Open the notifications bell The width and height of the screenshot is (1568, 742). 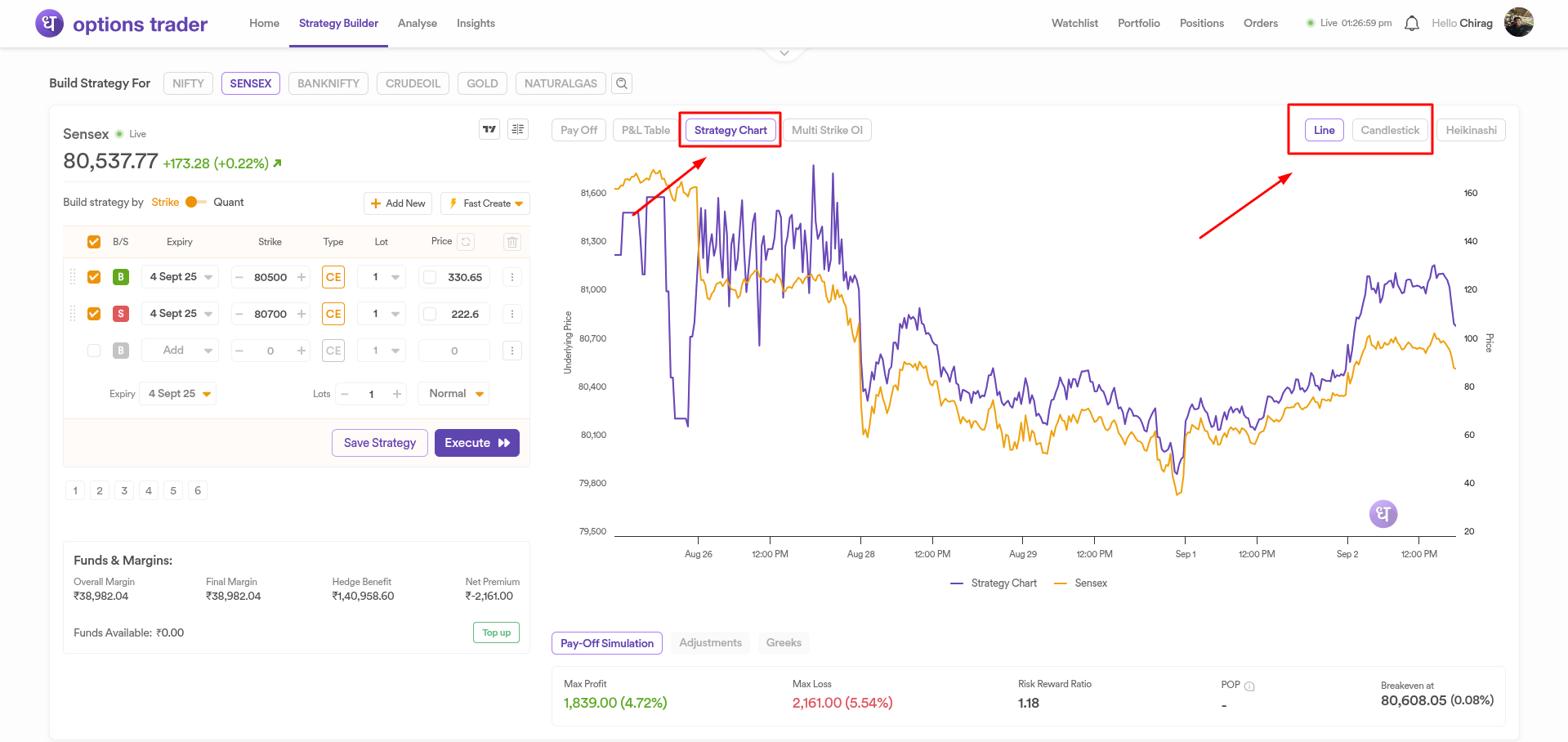[x=1411, y=24]
